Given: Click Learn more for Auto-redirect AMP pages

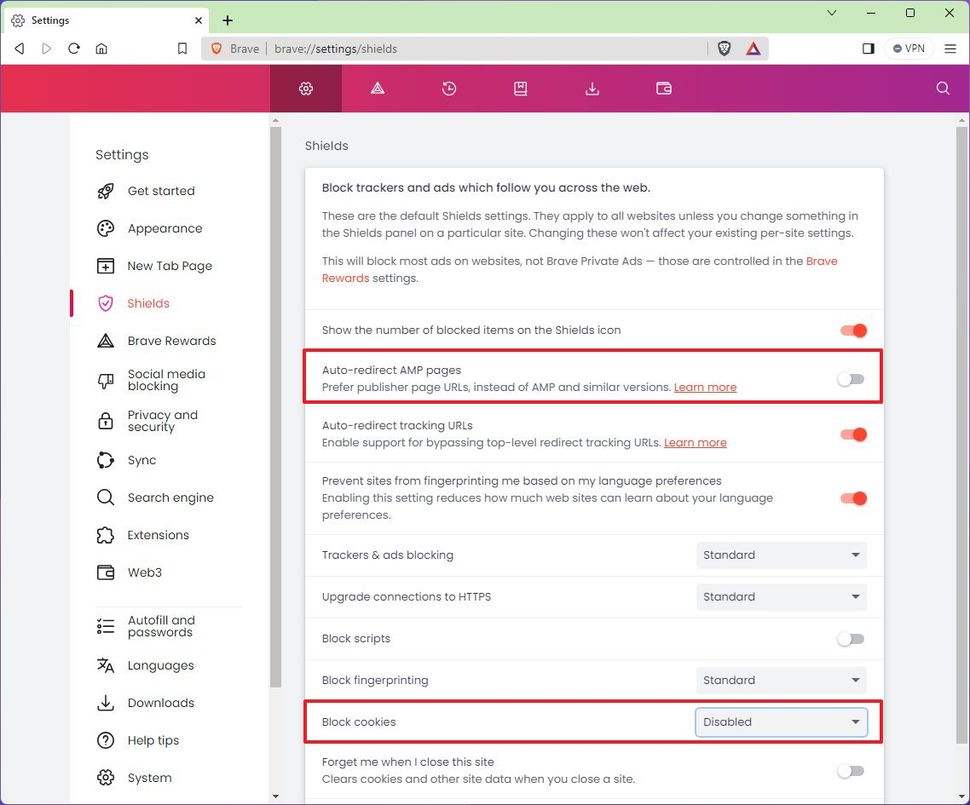Looking at the screenshot, I should coord(705,386).
